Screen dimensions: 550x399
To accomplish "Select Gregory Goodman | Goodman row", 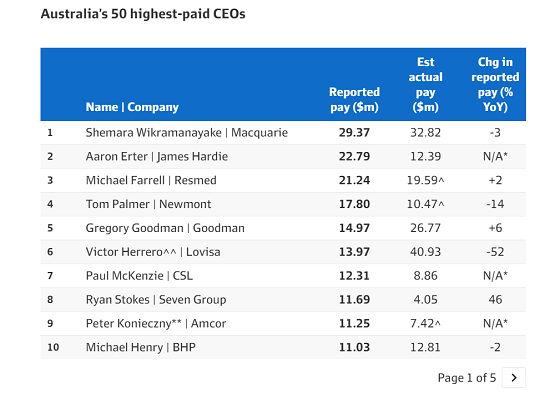I will pos(283,228).
